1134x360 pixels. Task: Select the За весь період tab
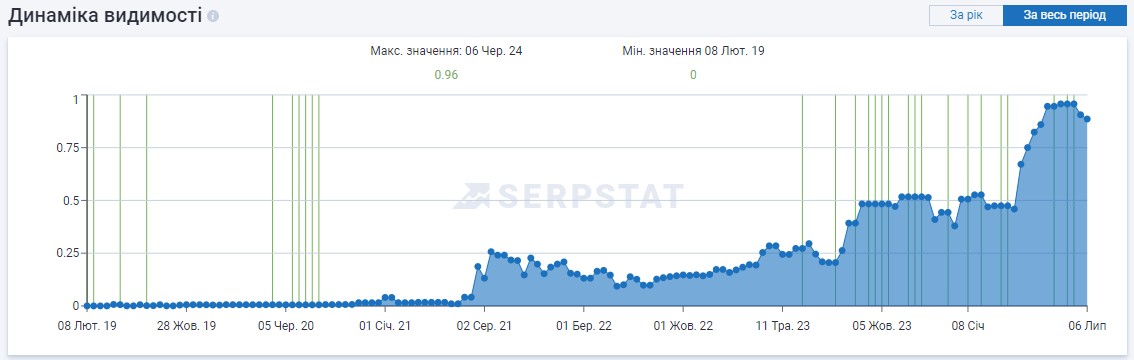(x=1064, y=15)
